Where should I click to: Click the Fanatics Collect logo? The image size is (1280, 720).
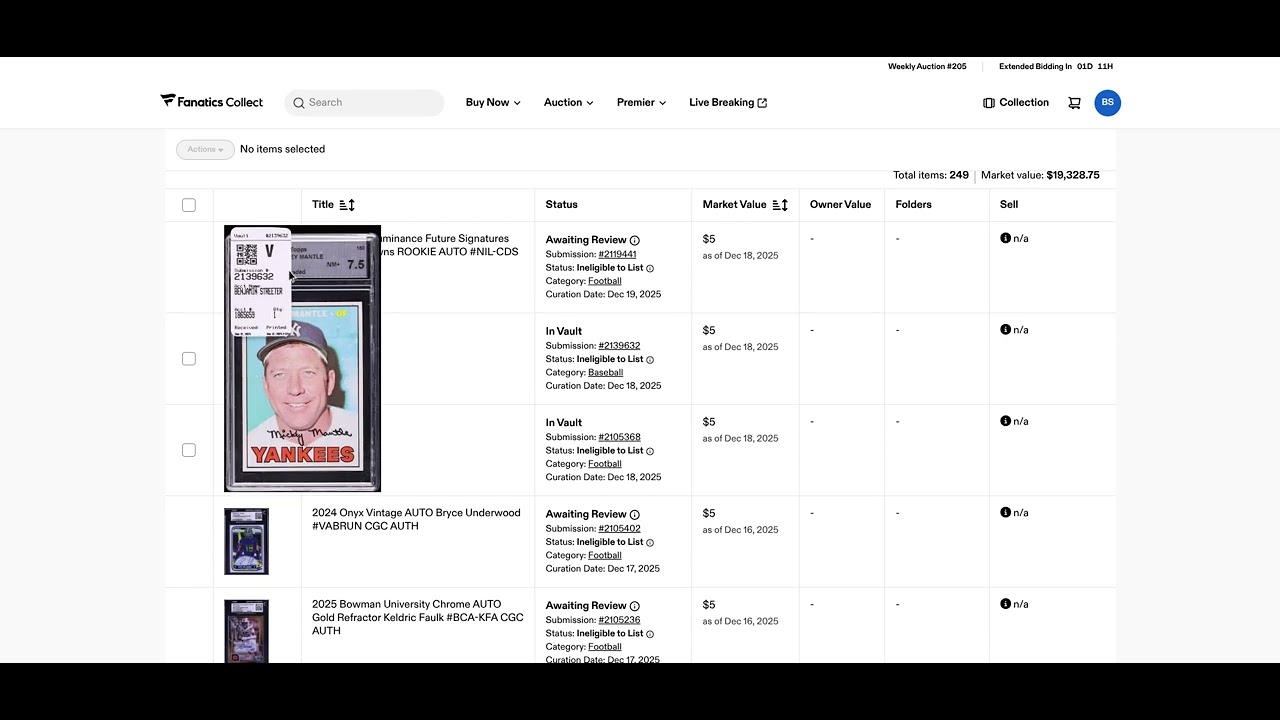pyautogui.click(x=212, y=102)
